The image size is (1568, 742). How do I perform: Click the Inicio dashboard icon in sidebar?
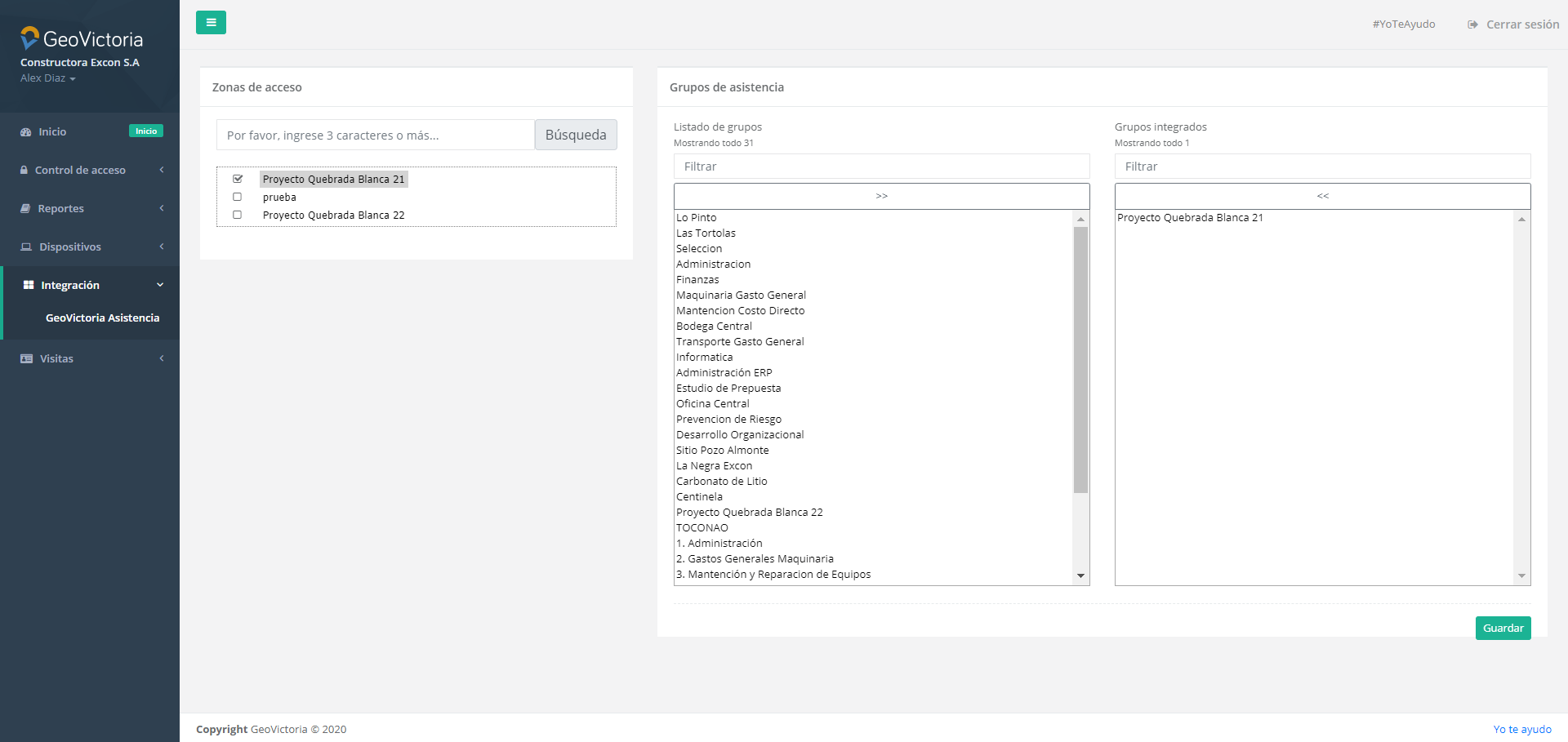26,132
